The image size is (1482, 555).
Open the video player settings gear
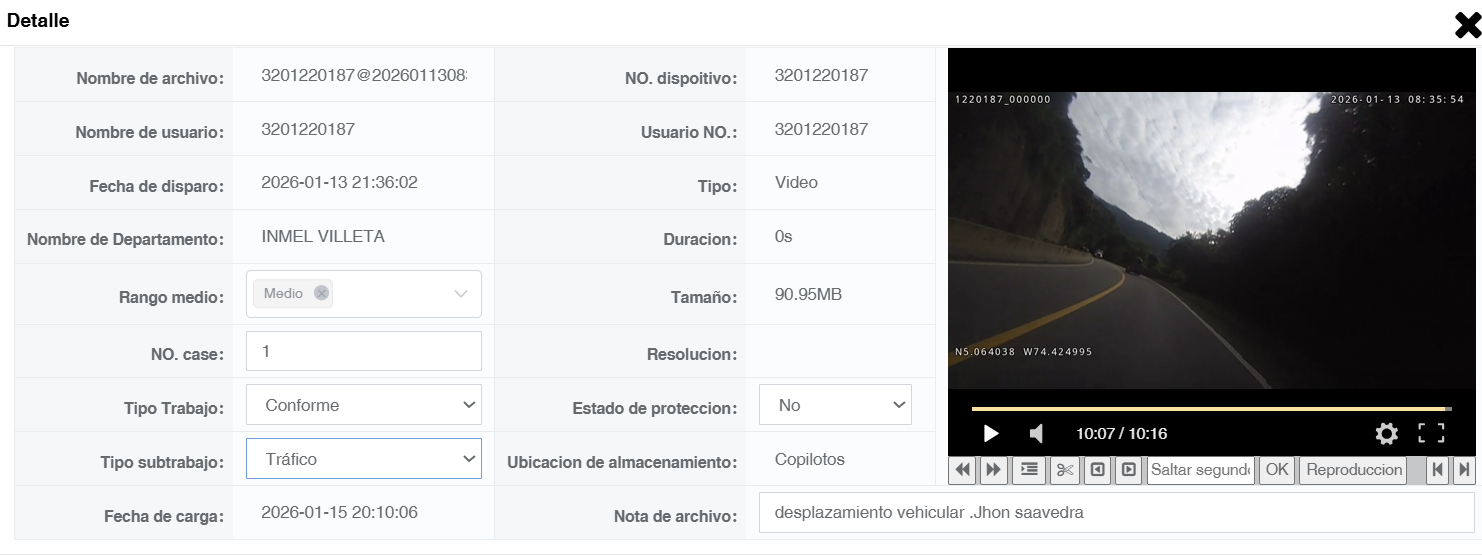click(x=1386, y=433)
